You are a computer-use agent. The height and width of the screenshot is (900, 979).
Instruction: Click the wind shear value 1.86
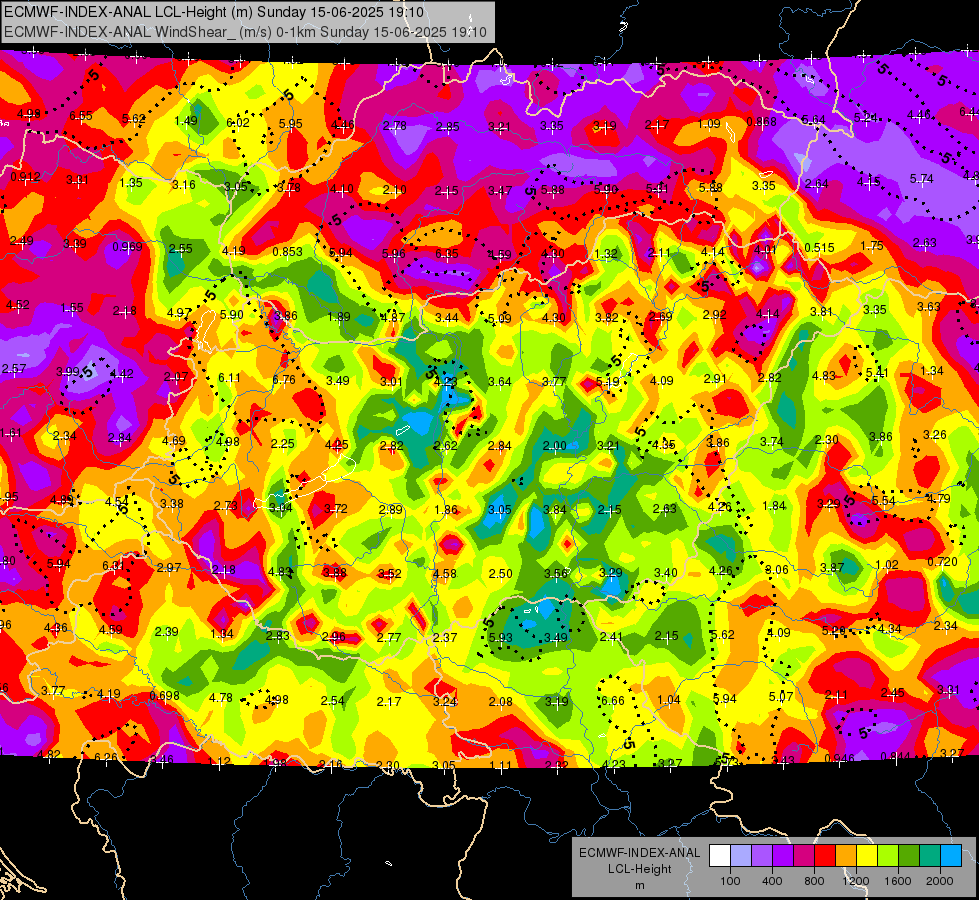pyautogui.click(x=446, y=510)
